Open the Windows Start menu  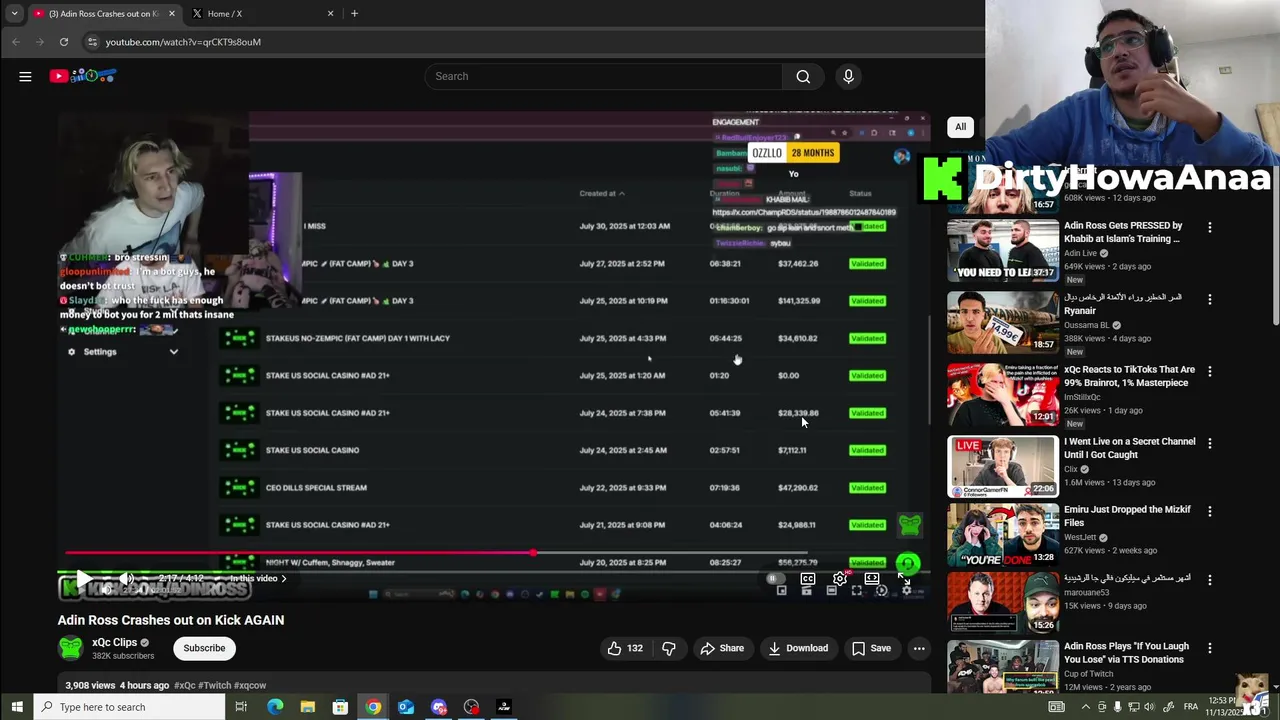(17, 707)
